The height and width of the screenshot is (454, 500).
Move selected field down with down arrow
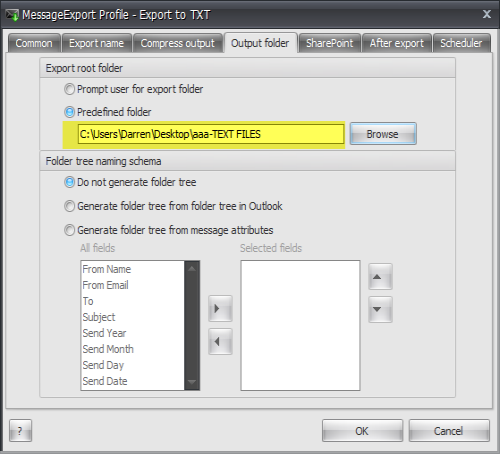pos(380,309)
